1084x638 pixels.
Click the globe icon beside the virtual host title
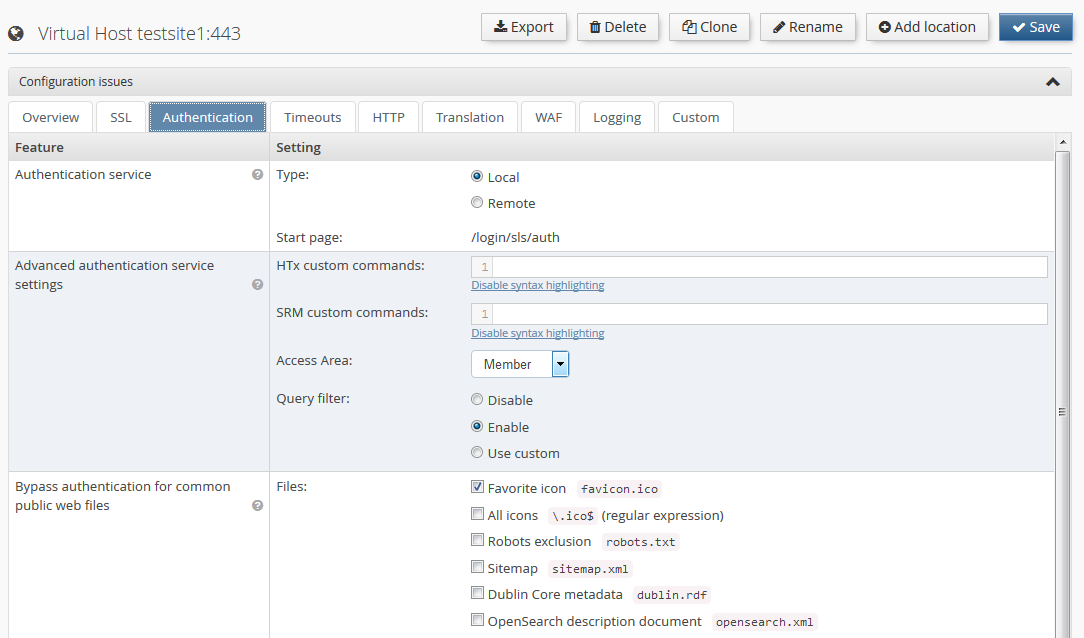(x=15, y=31)
